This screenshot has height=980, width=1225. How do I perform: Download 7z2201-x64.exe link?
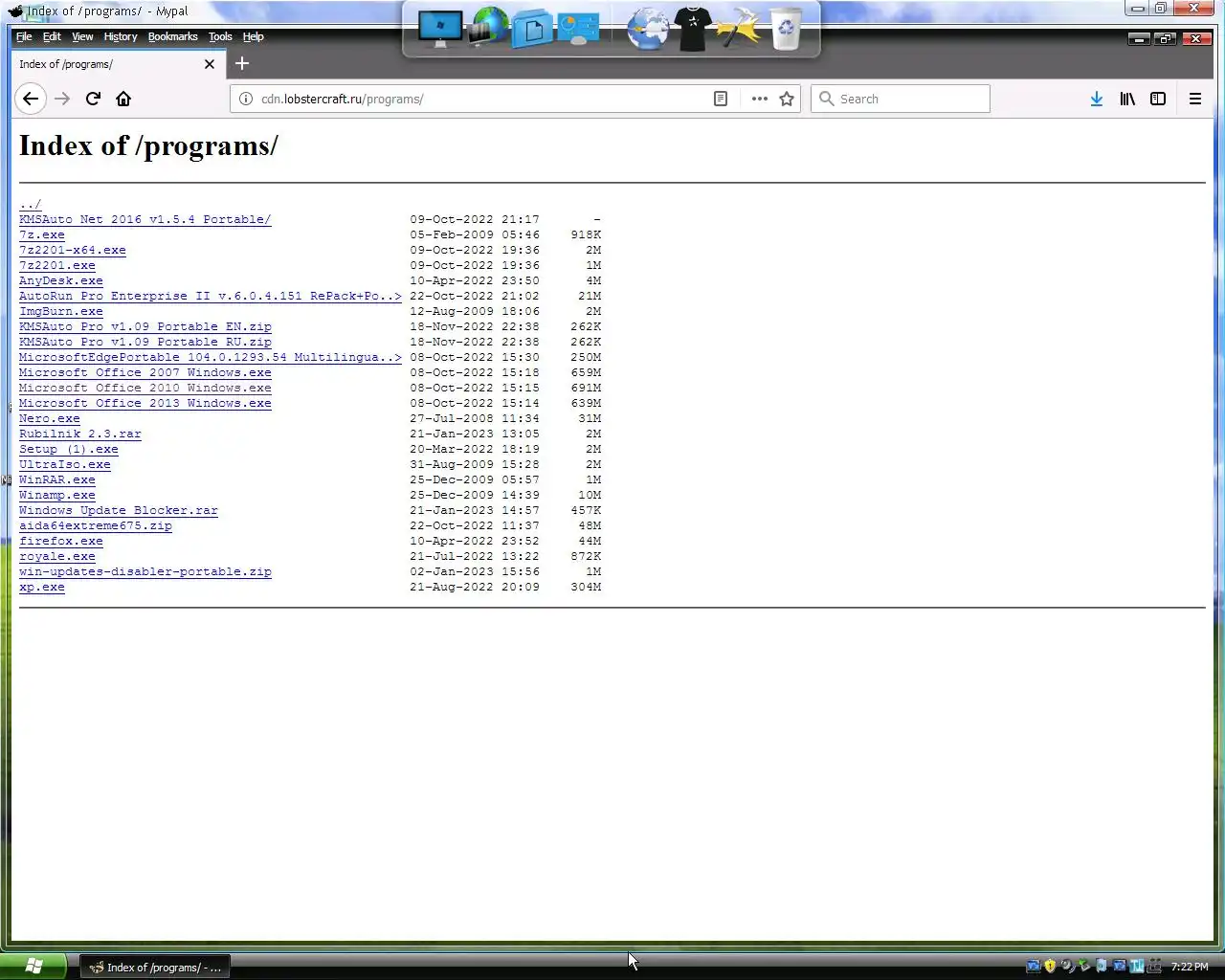tap(73, 250)
